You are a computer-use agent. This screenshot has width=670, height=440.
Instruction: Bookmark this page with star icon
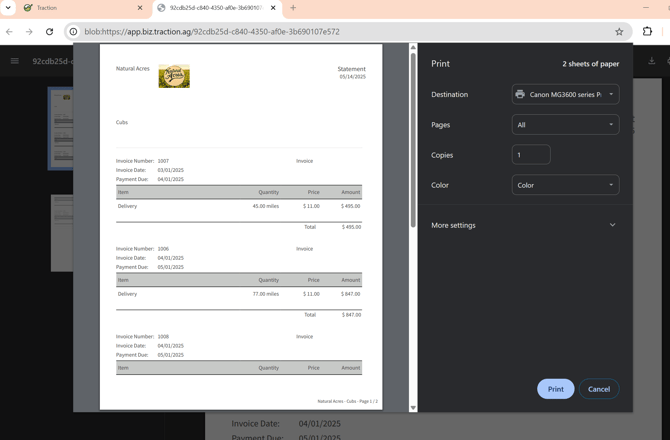pos(619,32)
